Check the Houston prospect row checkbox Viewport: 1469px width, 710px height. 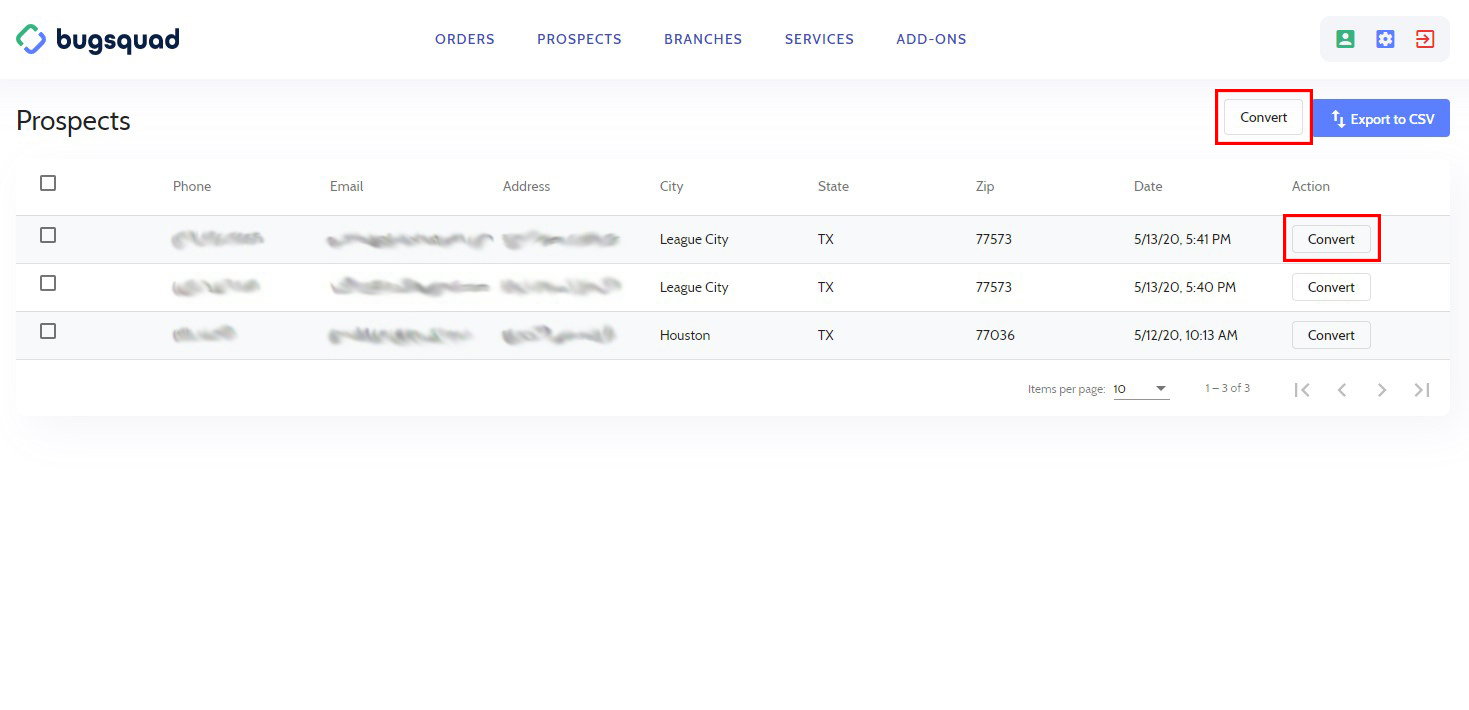pyautogui.click(x=48, y=331)
